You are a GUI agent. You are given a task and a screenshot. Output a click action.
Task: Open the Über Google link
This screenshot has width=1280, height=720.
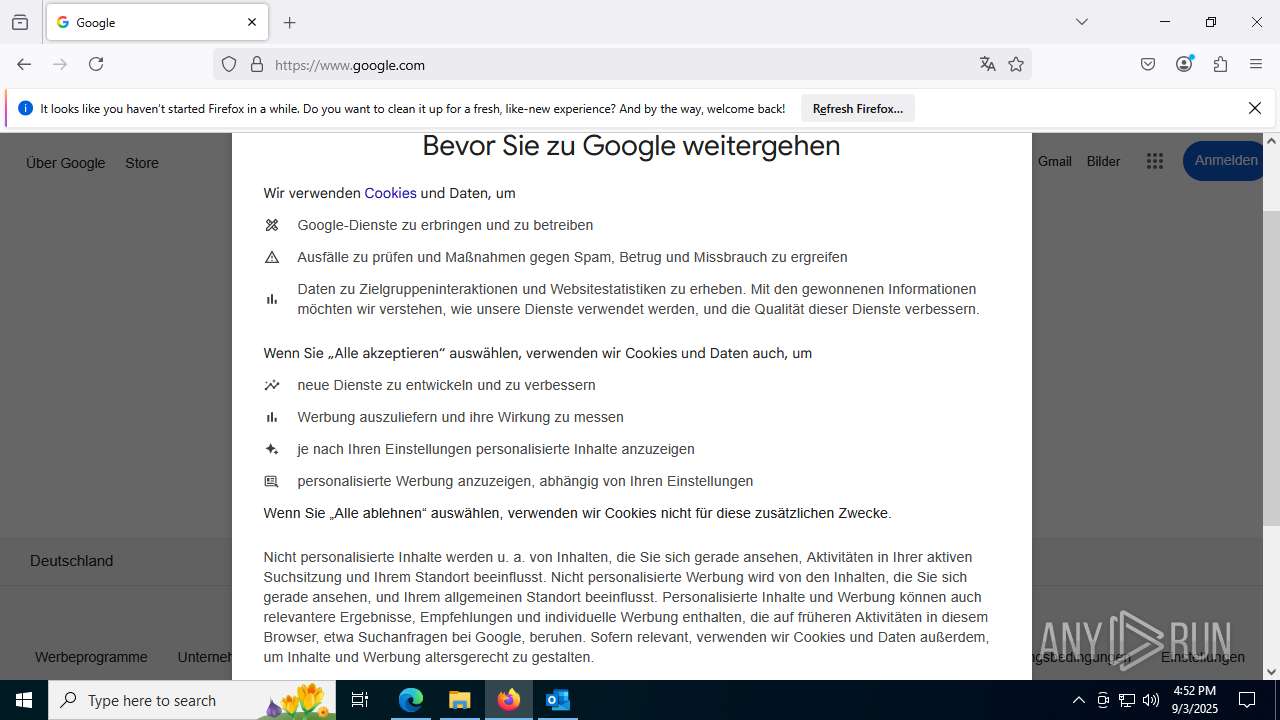click(x=66, y=163)
